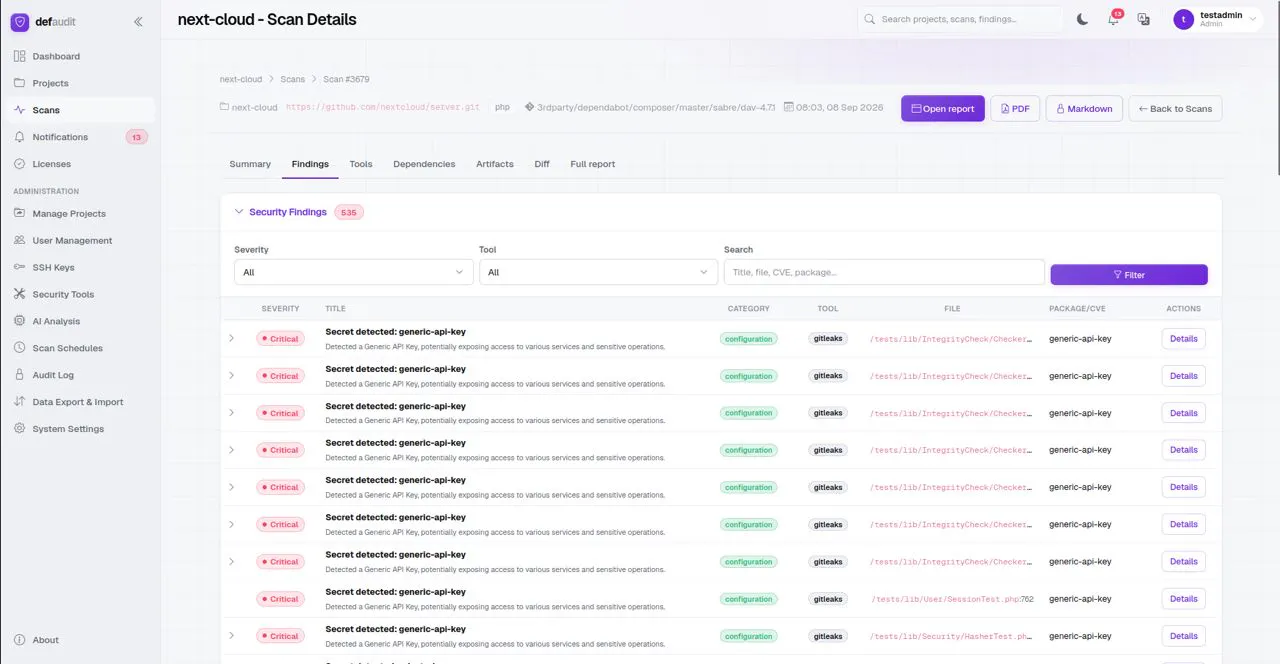The image size is (1280, 664).
Task: Open Details for SessionTest.php finding
Action: tap(1183, 599)
